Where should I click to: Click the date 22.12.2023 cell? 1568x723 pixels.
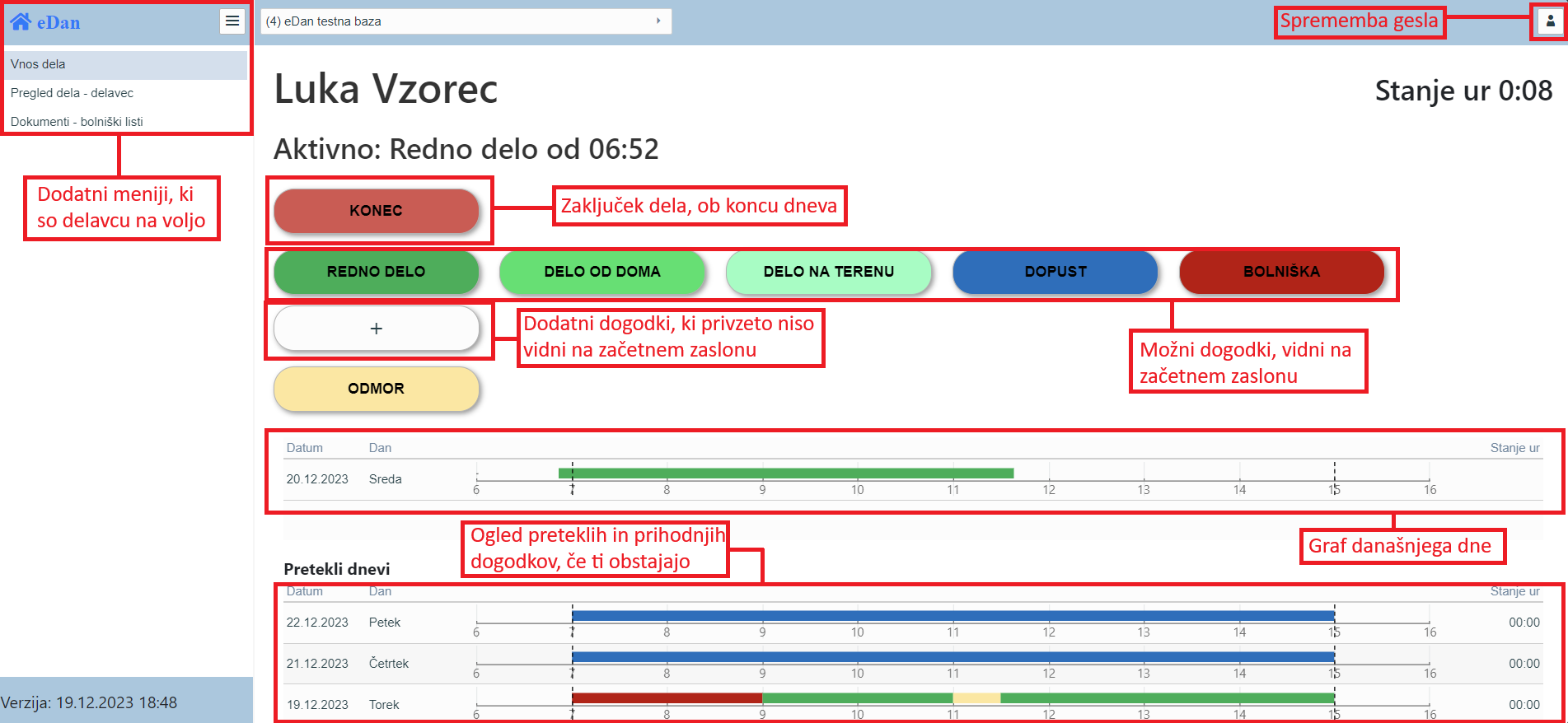pyautogui.click(x=317, y=623)
